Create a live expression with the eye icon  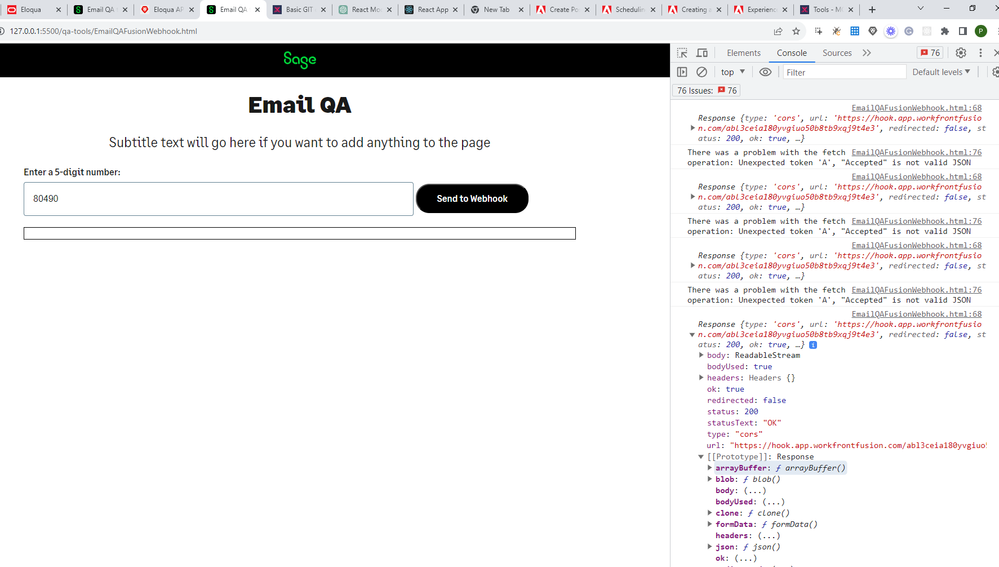(765, 72)
